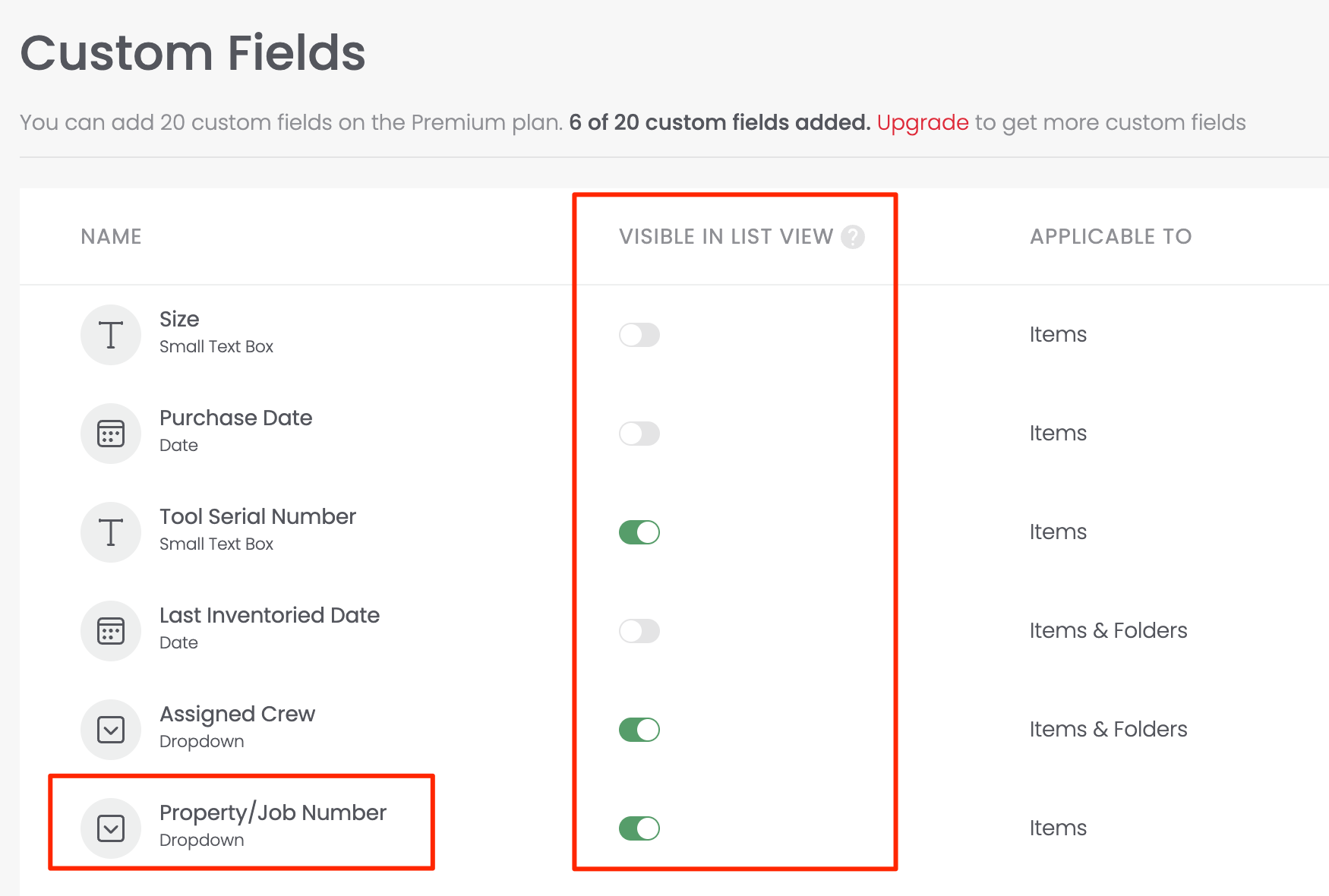This screenshot has height=896, width=1329.
Task: Open the Property/Job Number field name
Action: pyautogui.click(x=273, y=812)
